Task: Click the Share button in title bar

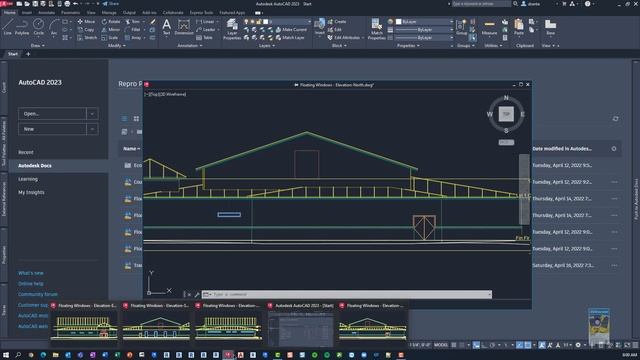Action: pos(110,4)
